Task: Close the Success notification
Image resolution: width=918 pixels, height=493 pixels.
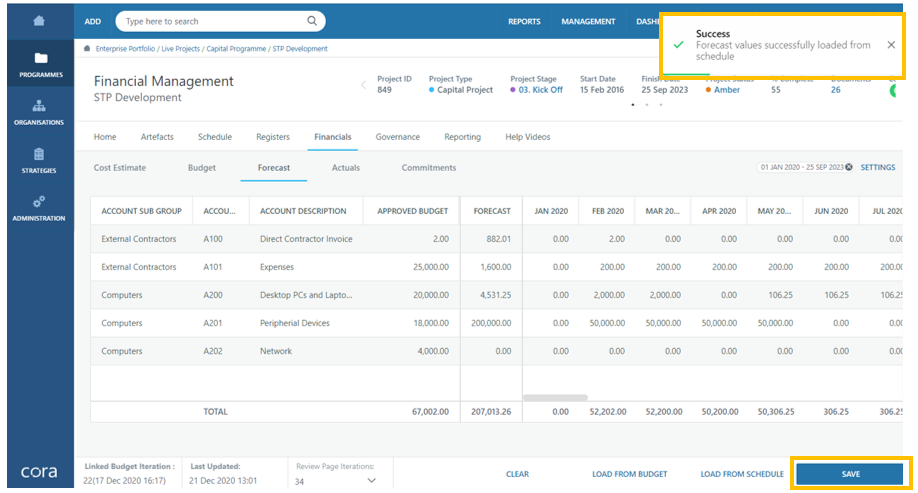Action: click(x=891, y=44)
